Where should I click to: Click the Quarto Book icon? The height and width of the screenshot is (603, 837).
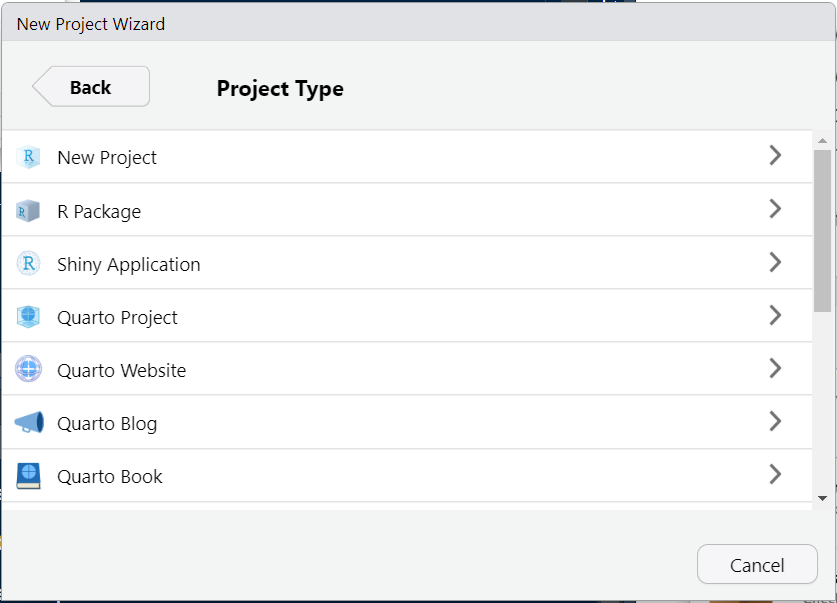[x=28, y=476]
